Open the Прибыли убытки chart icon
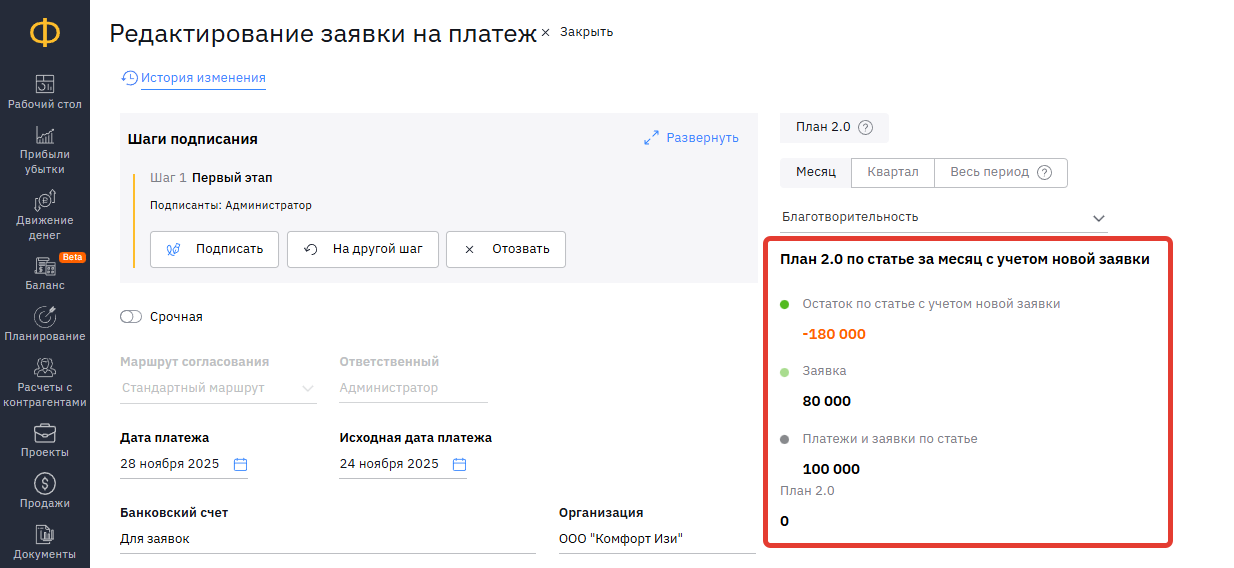 [x=45, y=135]
